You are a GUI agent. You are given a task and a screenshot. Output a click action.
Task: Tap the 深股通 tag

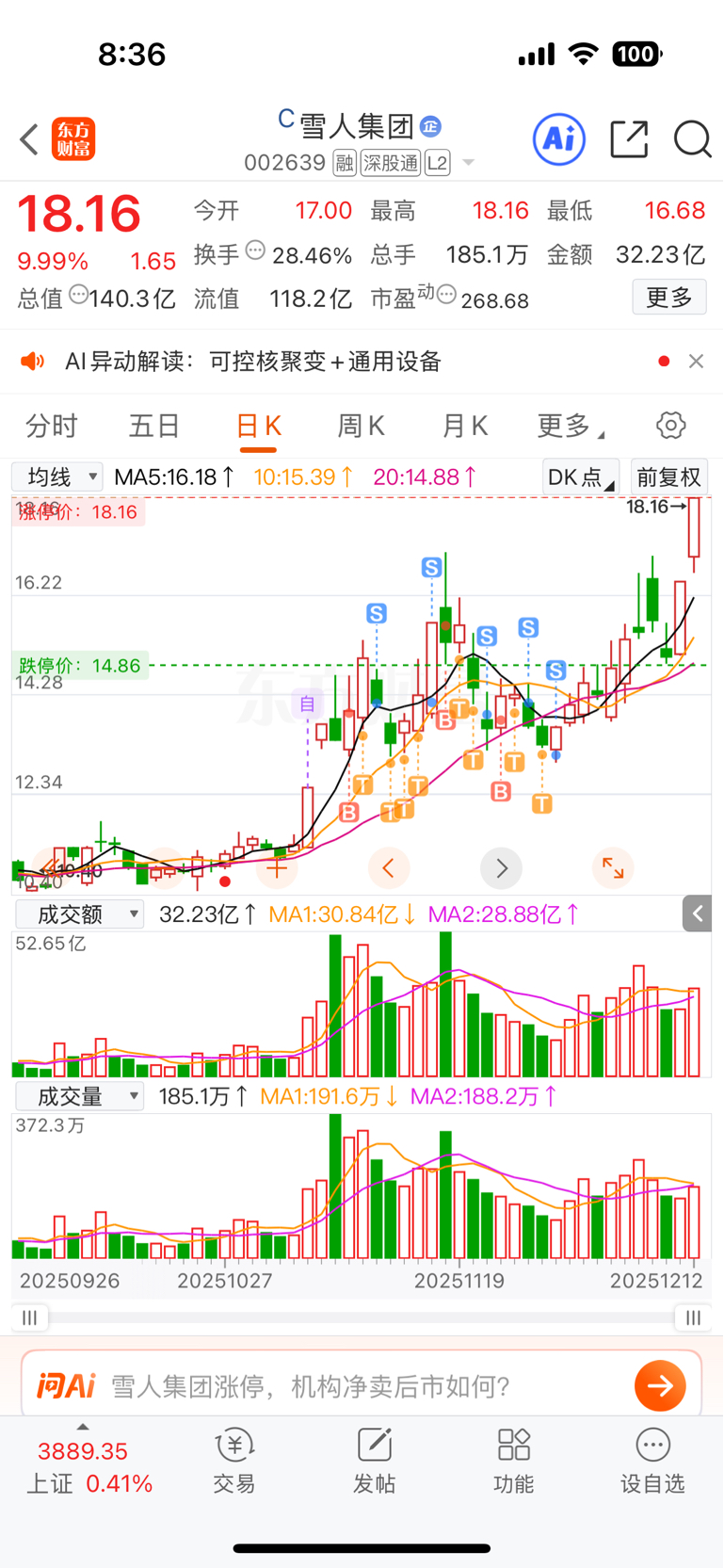point(391,163)
